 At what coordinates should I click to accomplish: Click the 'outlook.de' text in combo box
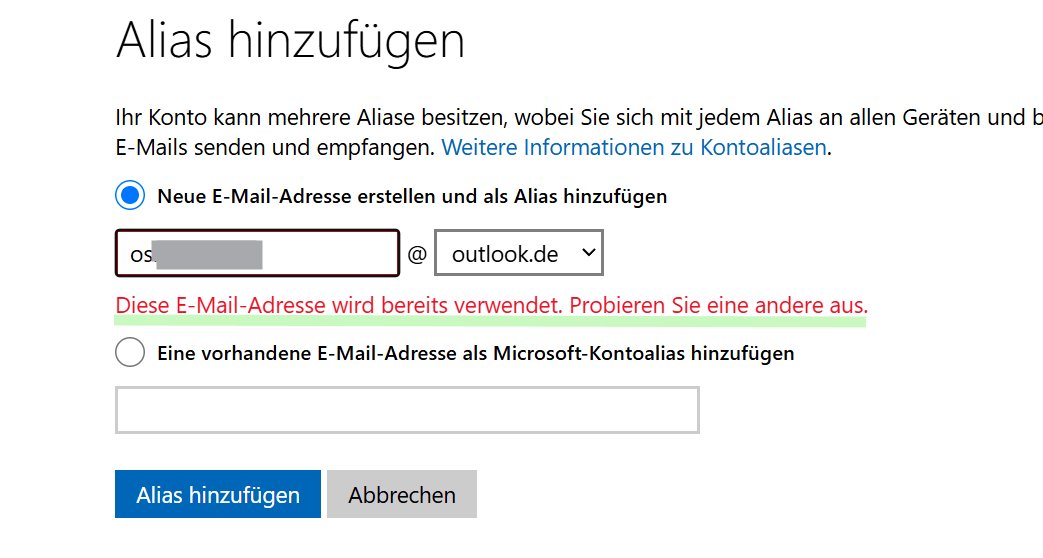[505, 254]
